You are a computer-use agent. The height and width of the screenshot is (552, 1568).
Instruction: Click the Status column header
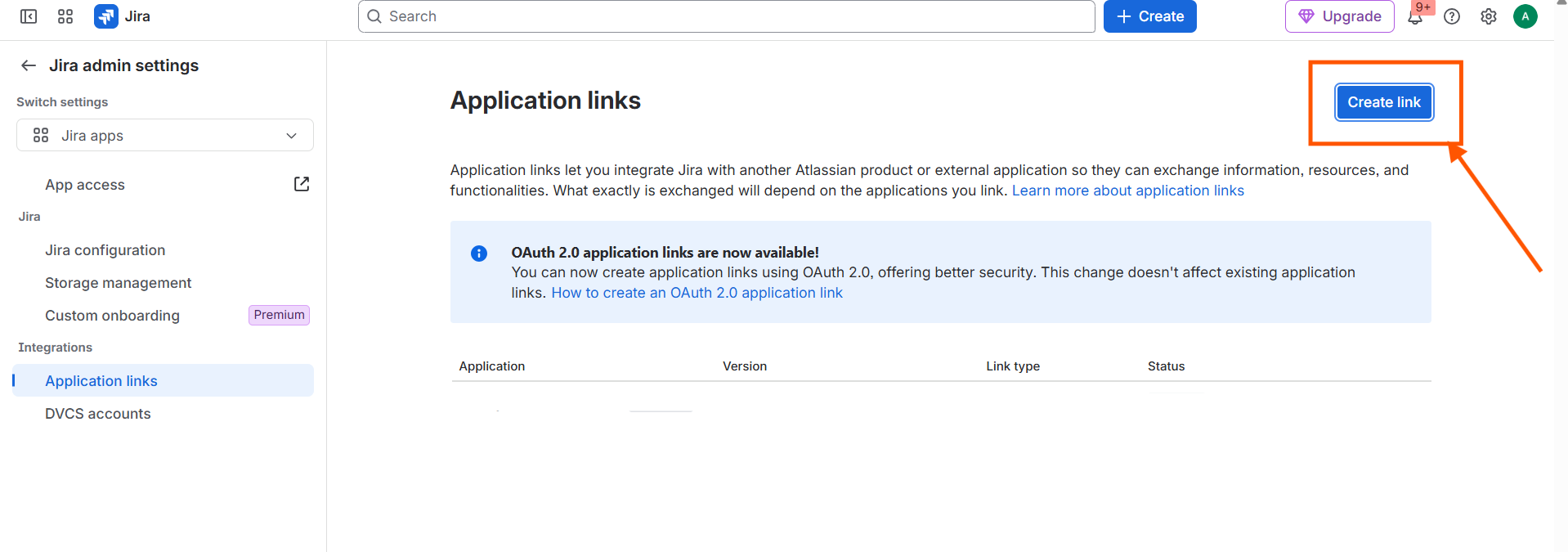pyautogui.click(x=1166, y=366)
